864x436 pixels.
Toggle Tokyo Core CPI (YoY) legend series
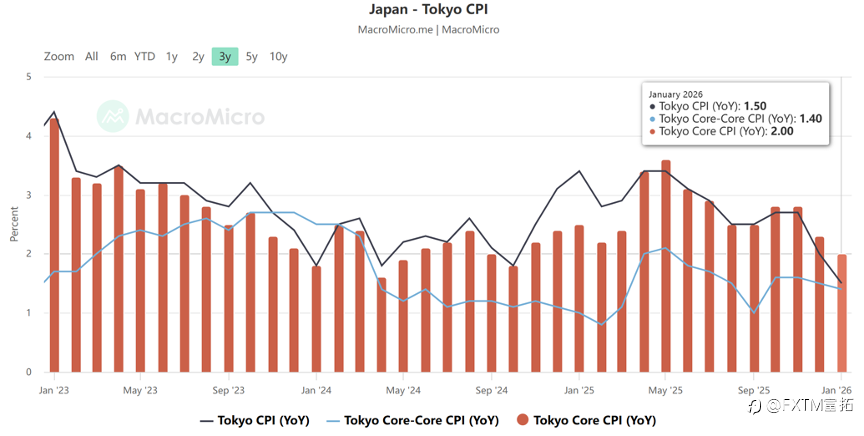pyautogui.click(x=595, y=421)
